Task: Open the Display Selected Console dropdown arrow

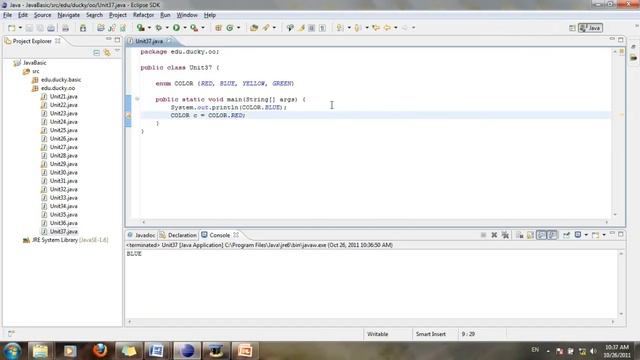Action: coord(586,235)
